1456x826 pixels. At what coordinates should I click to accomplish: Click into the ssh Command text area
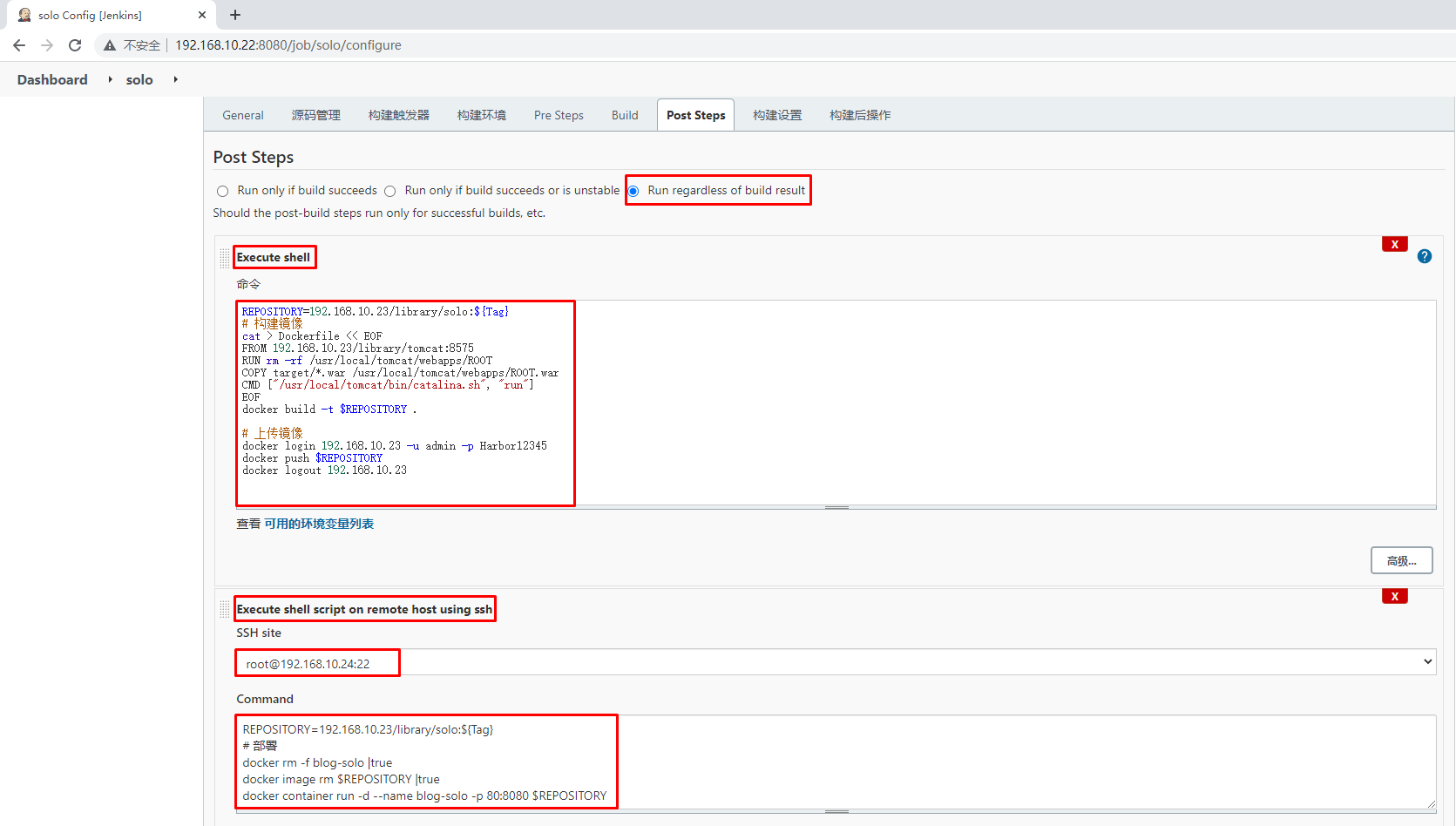(x=836, y=762)
